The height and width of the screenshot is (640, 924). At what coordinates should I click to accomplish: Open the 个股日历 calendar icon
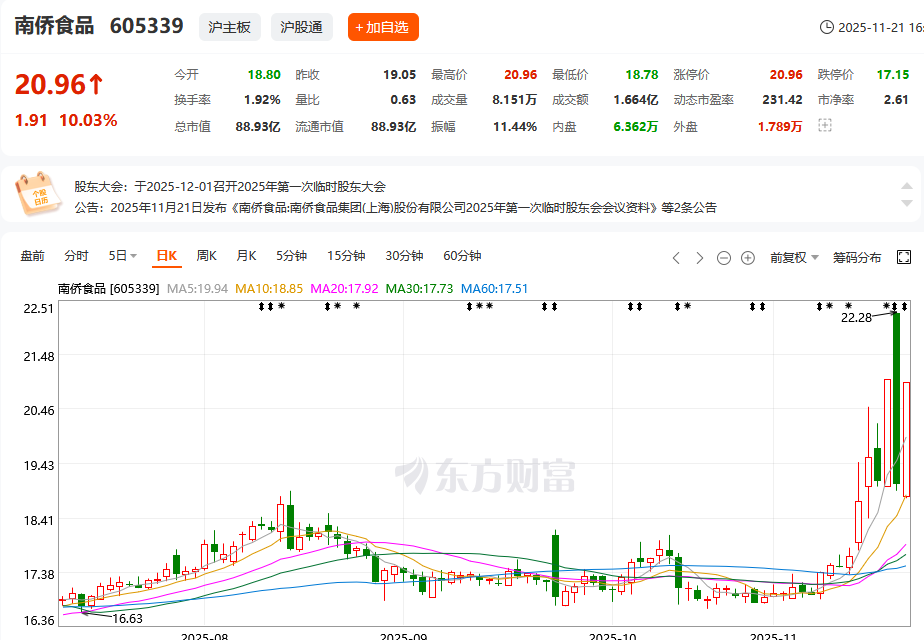coord(38,193)
